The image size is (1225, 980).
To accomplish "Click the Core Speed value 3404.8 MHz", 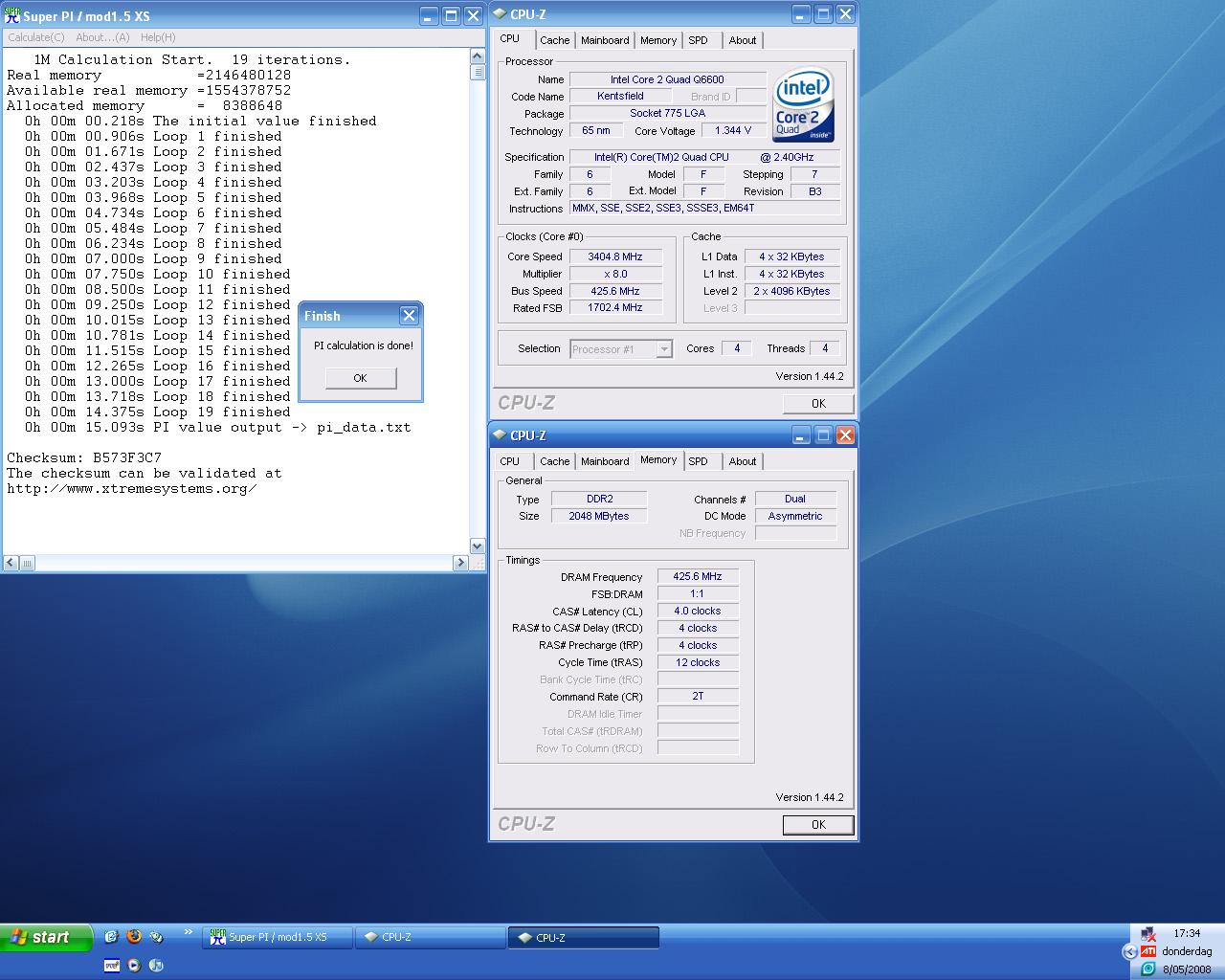I will (614, 256).
